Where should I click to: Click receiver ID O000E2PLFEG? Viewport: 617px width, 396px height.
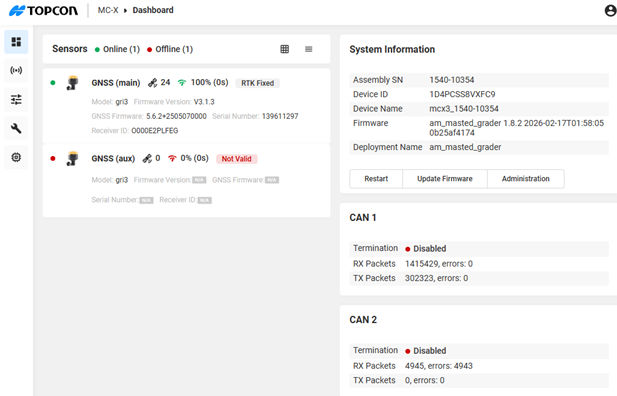click(x=155, y=131)
